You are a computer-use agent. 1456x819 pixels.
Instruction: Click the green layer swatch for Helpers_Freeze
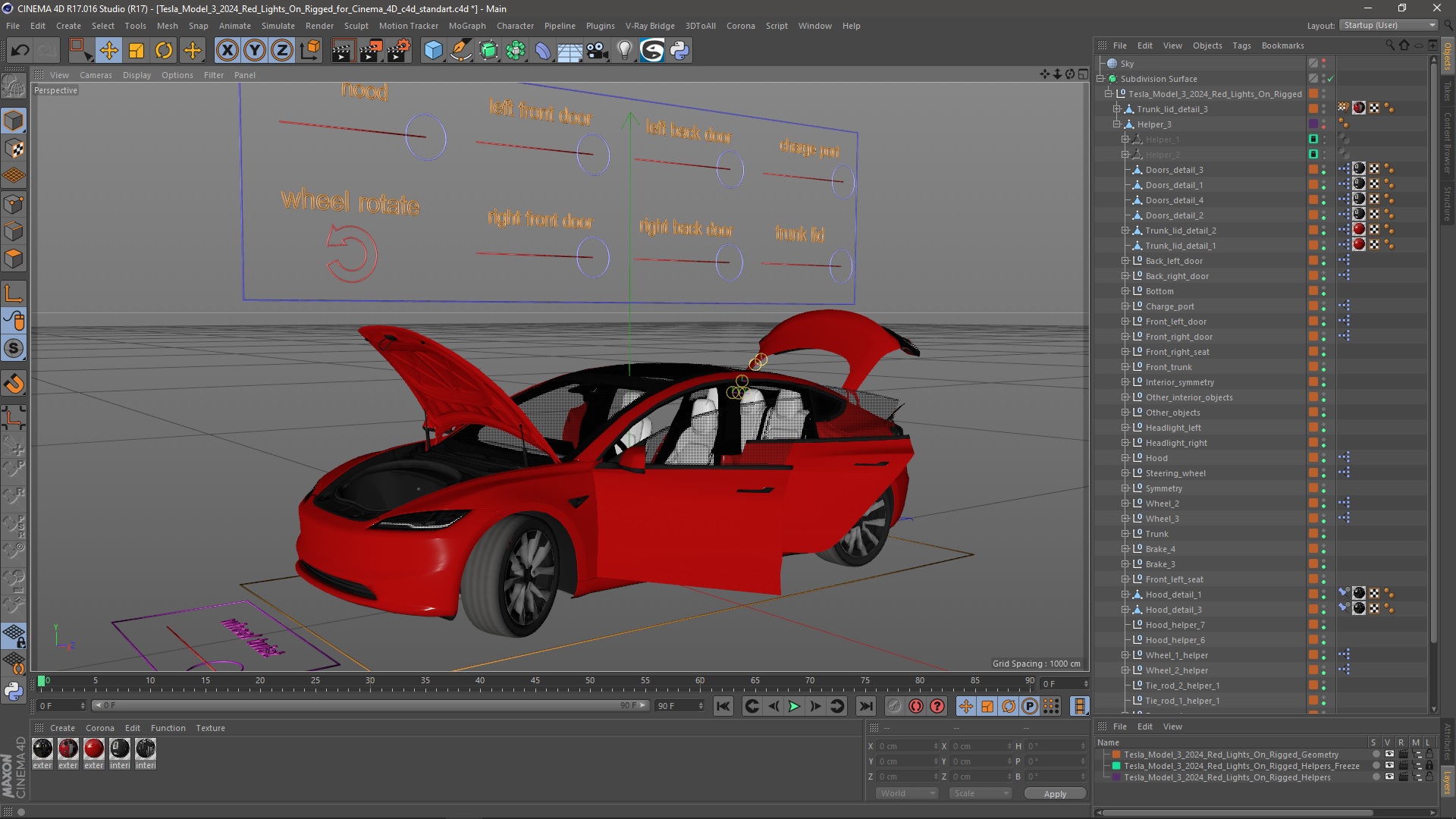[x=1116, y=766]
